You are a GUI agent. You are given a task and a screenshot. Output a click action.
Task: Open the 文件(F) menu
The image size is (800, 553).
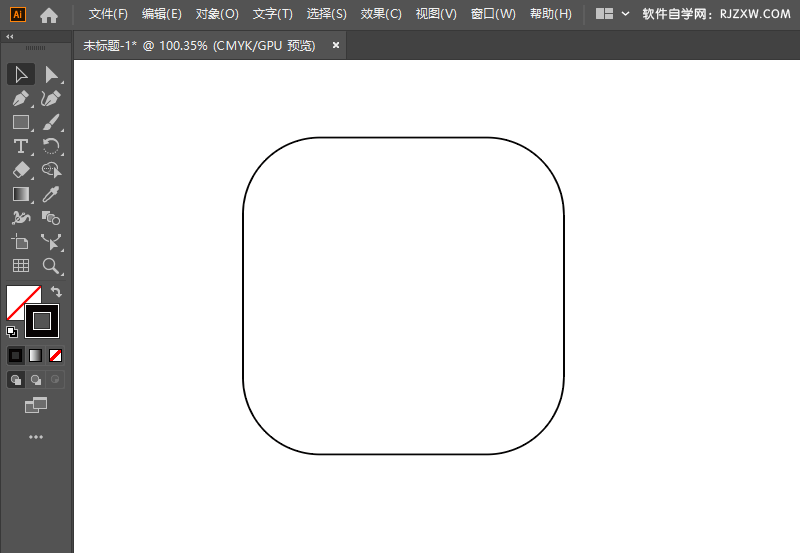point(108,15)
